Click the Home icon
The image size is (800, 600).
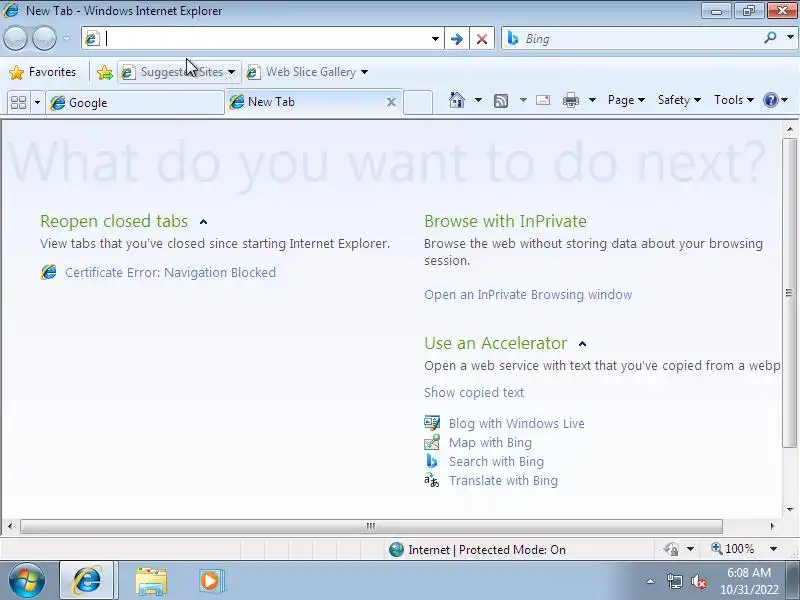[457, 100]
